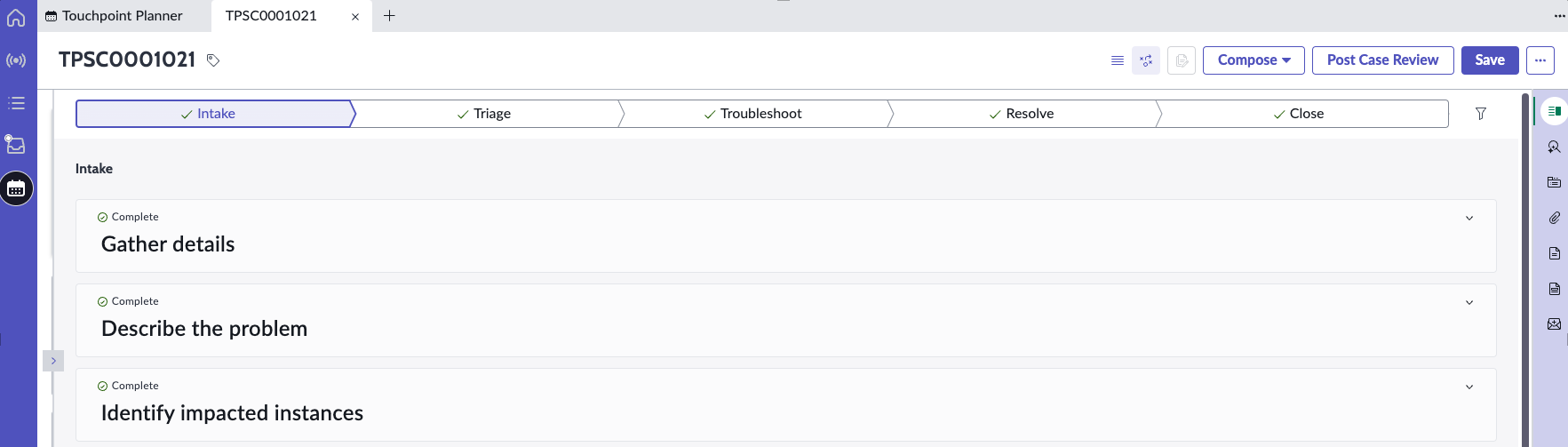Open the broadcast signal icon in sidebar
The height and width of the screenshot is (447, 1568).
click(16, 60)
